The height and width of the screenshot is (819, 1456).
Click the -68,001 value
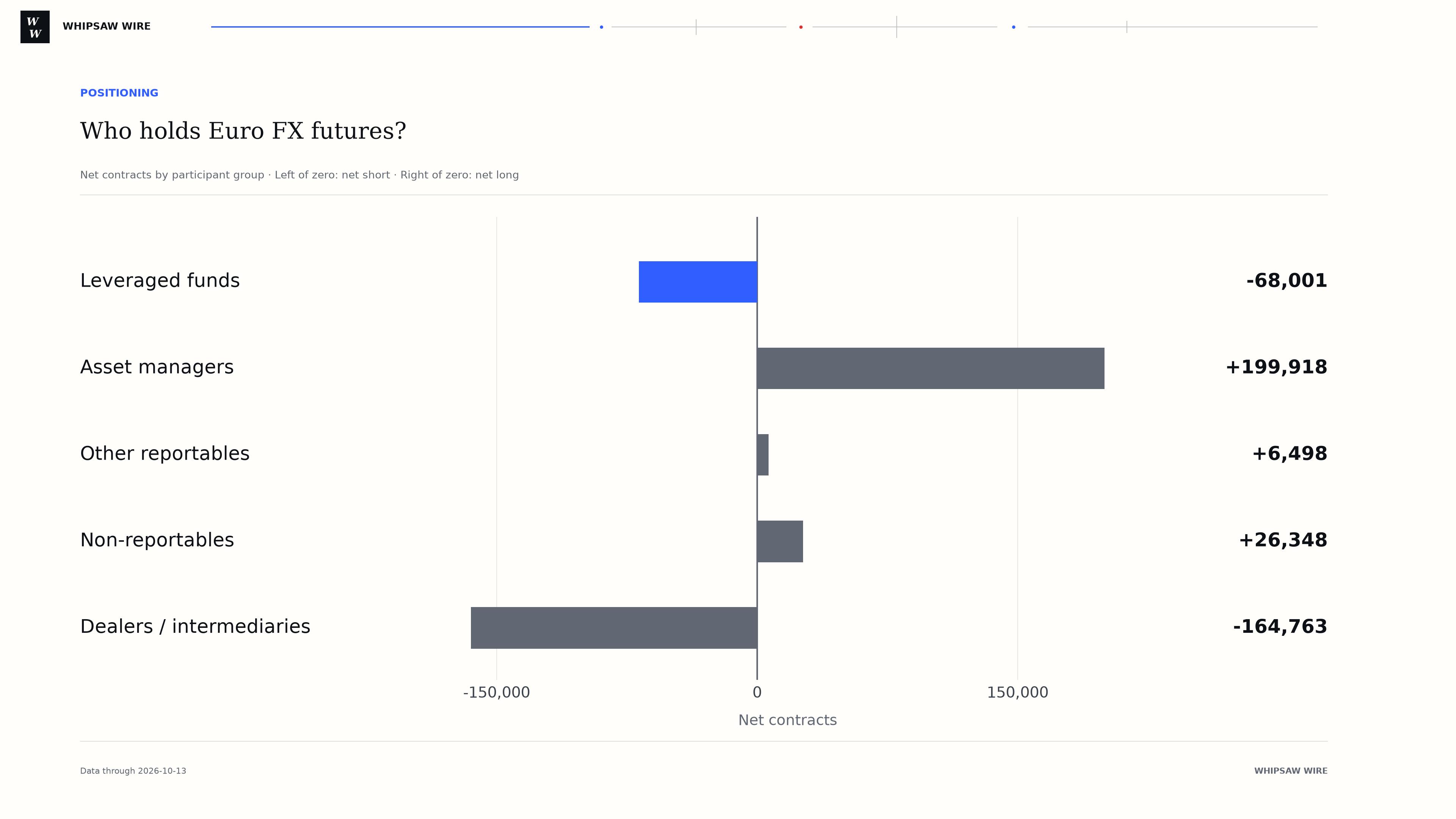click(1287, 281)
